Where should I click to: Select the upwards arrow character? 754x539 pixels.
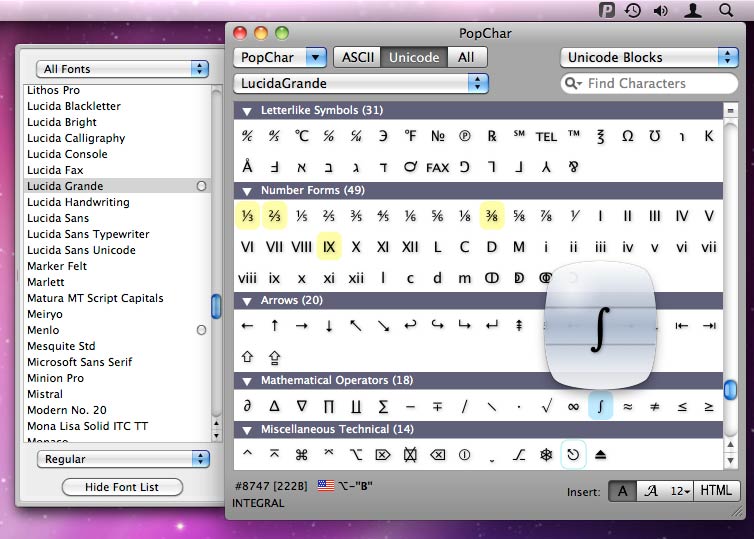pyautogui.click(x=275, y=326)
